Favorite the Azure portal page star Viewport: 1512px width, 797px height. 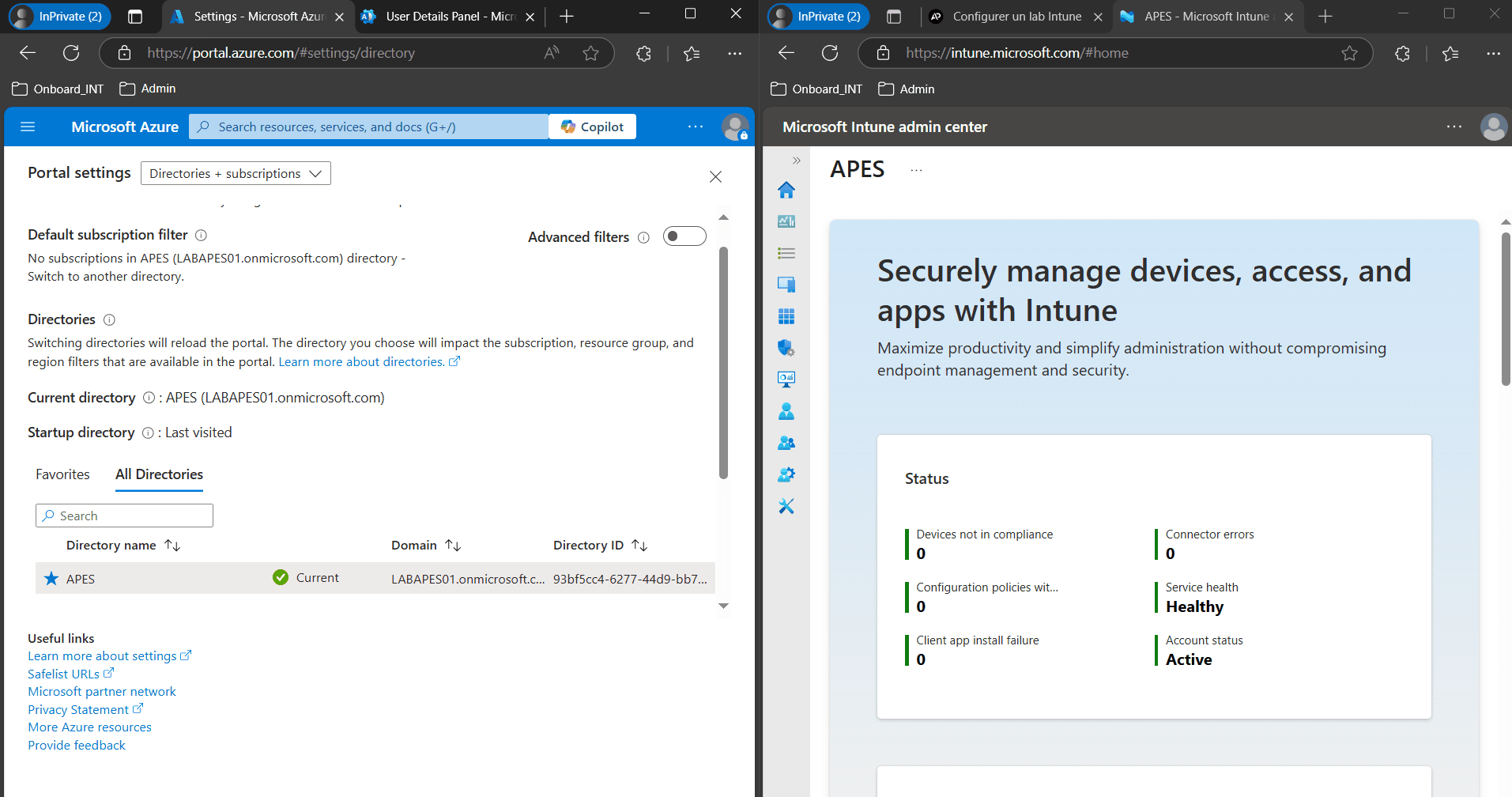click(x=590, y=53)
